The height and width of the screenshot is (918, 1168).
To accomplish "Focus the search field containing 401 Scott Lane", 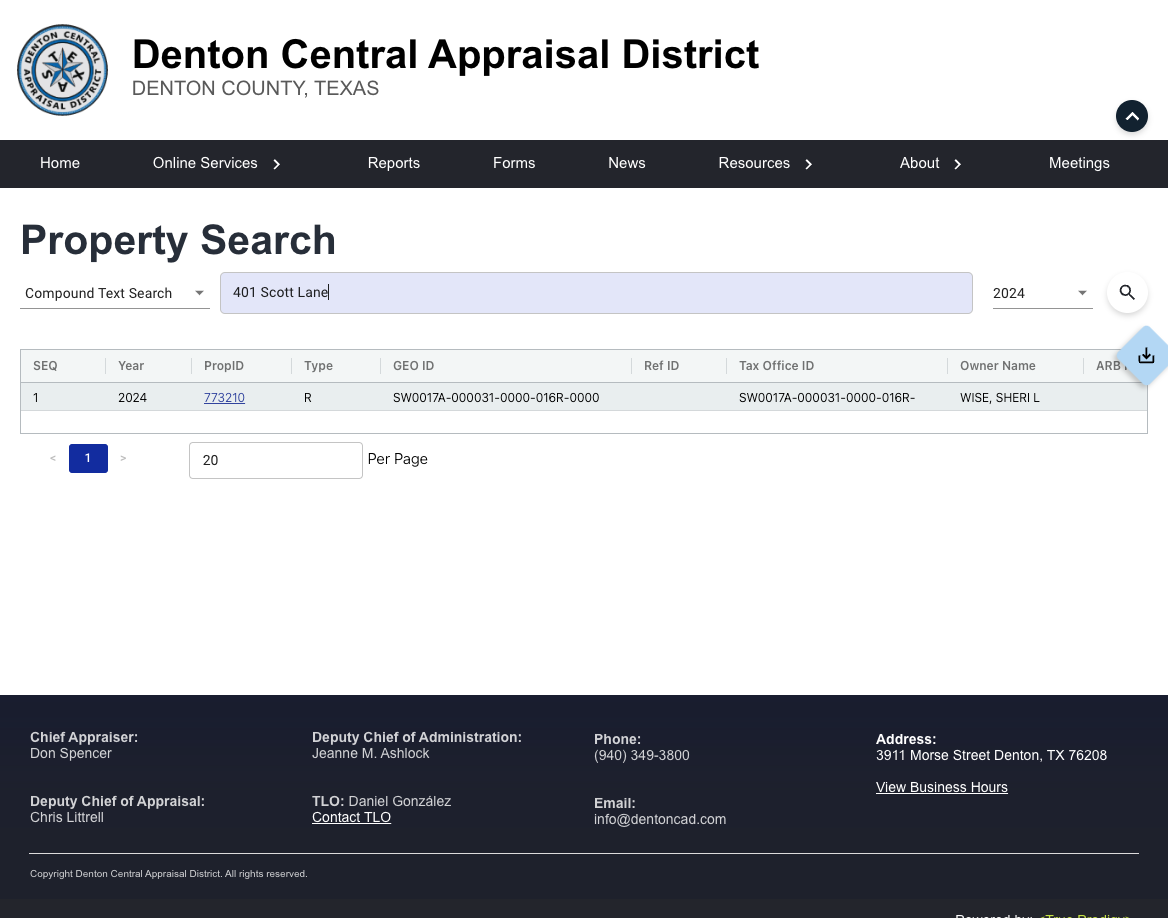I will pos(596,293).
